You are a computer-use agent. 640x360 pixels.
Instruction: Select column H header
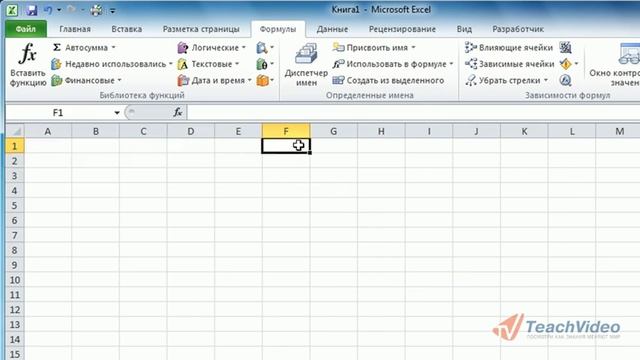tap(381, 131)
